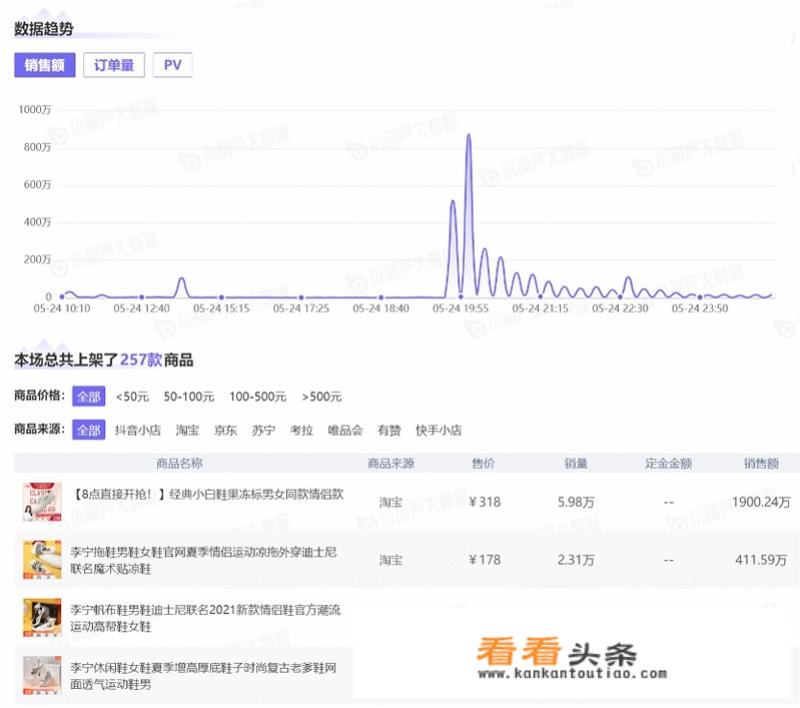Click the 销售额 column header
Image resolution: width=800 pixels, height=708 pixels.
tap(761, 463)
